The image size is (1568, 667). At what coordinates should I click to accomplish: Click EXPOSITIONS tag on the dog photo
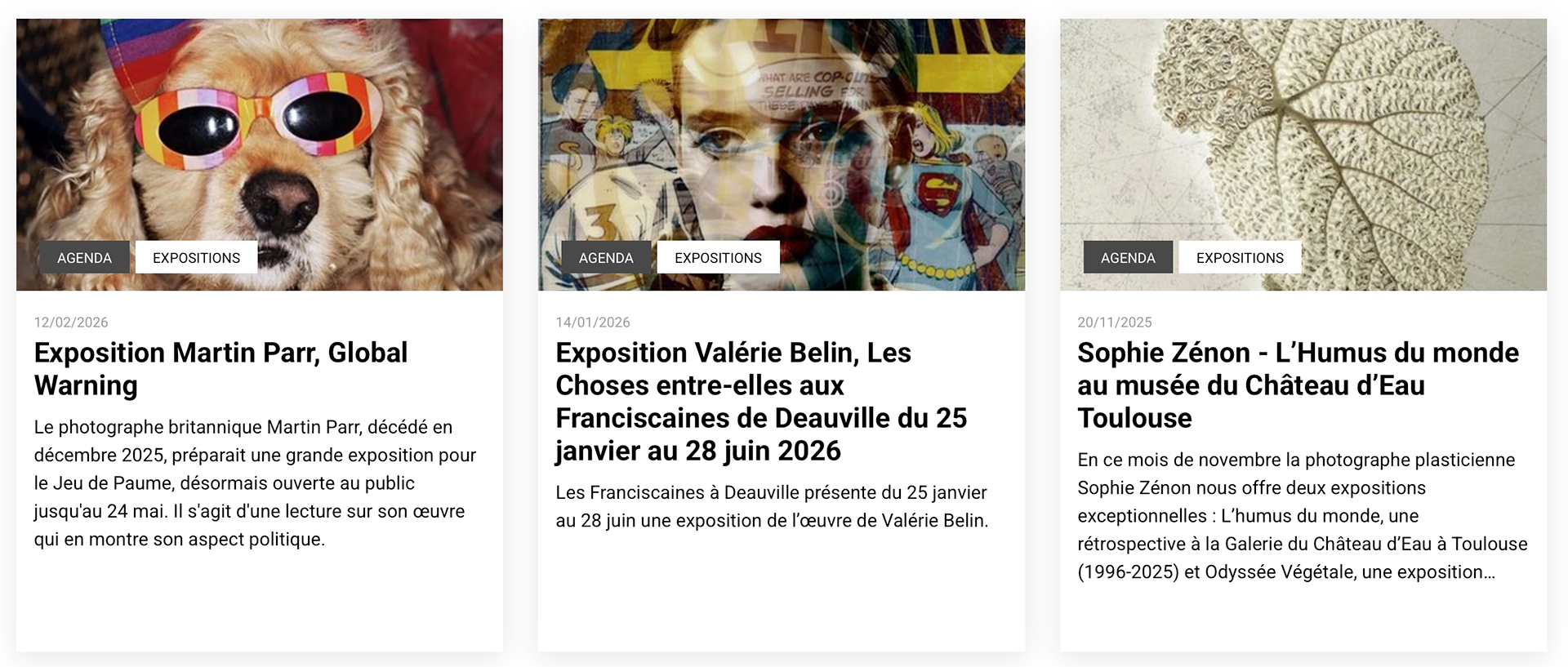pos(196,258)
